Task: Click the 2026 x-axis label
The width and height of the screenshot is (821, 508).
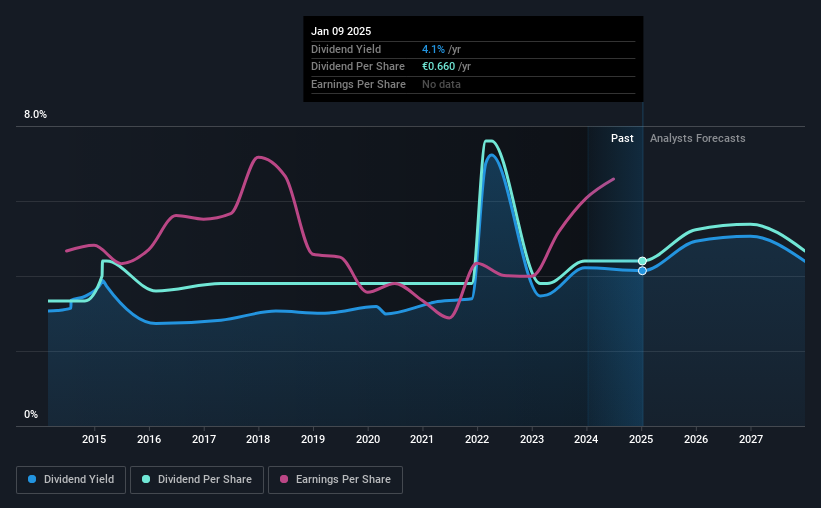Action: coord(696,439)
